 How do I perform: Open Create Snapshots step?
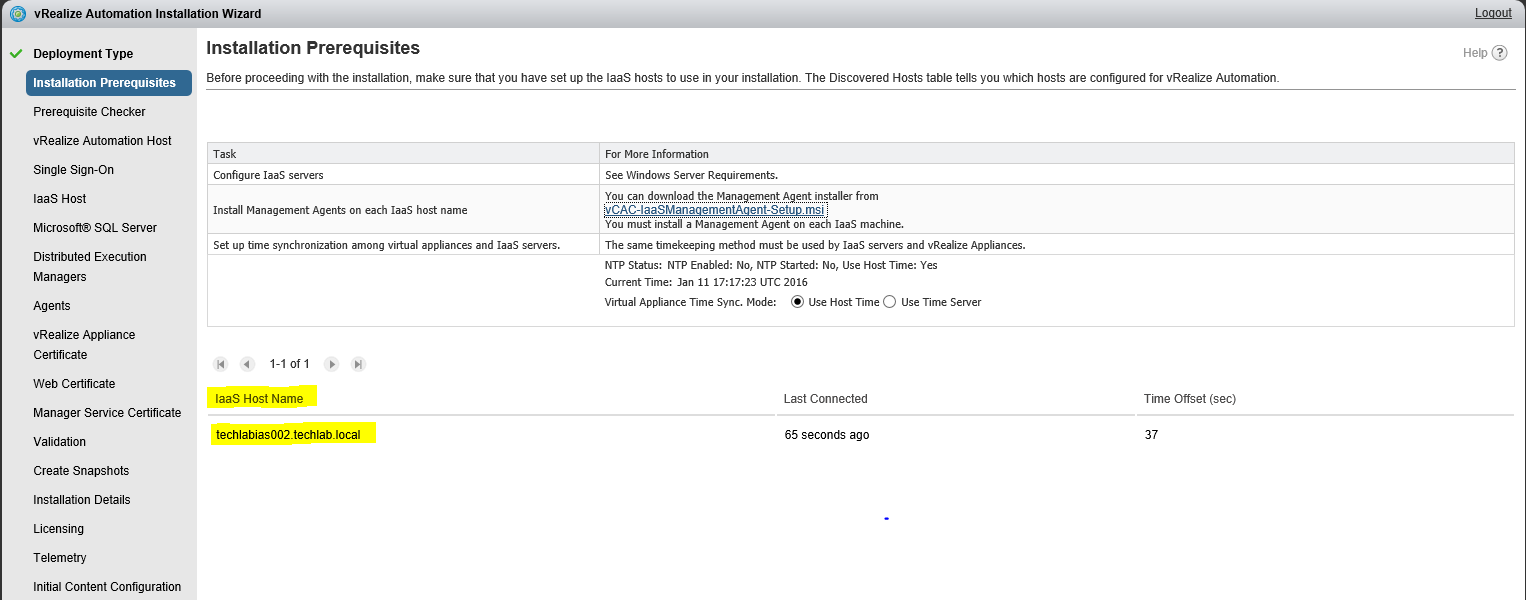(79, 471)
